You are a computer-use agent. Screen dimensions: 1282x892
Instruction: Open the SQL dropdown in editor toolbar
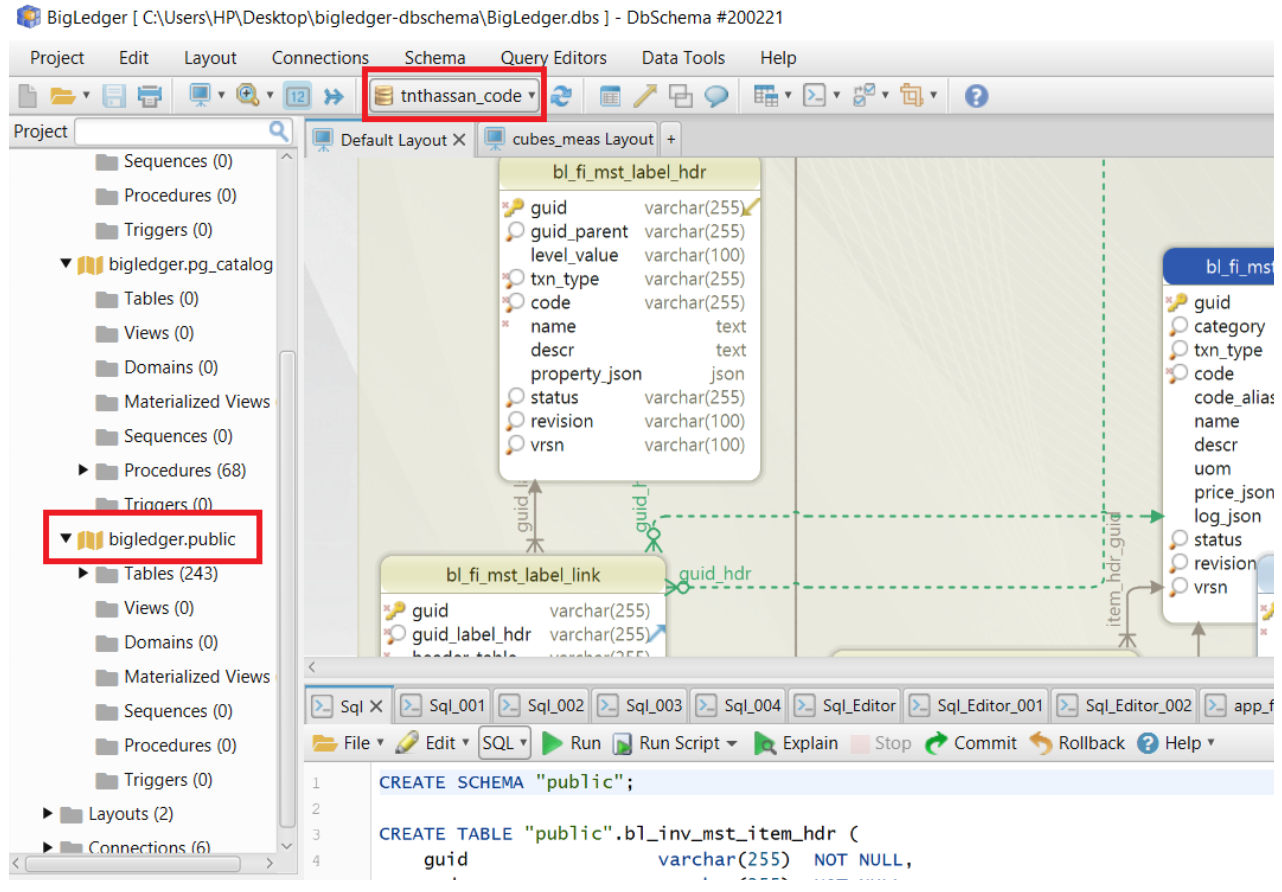pyautogui.click(x=504, y=743)
